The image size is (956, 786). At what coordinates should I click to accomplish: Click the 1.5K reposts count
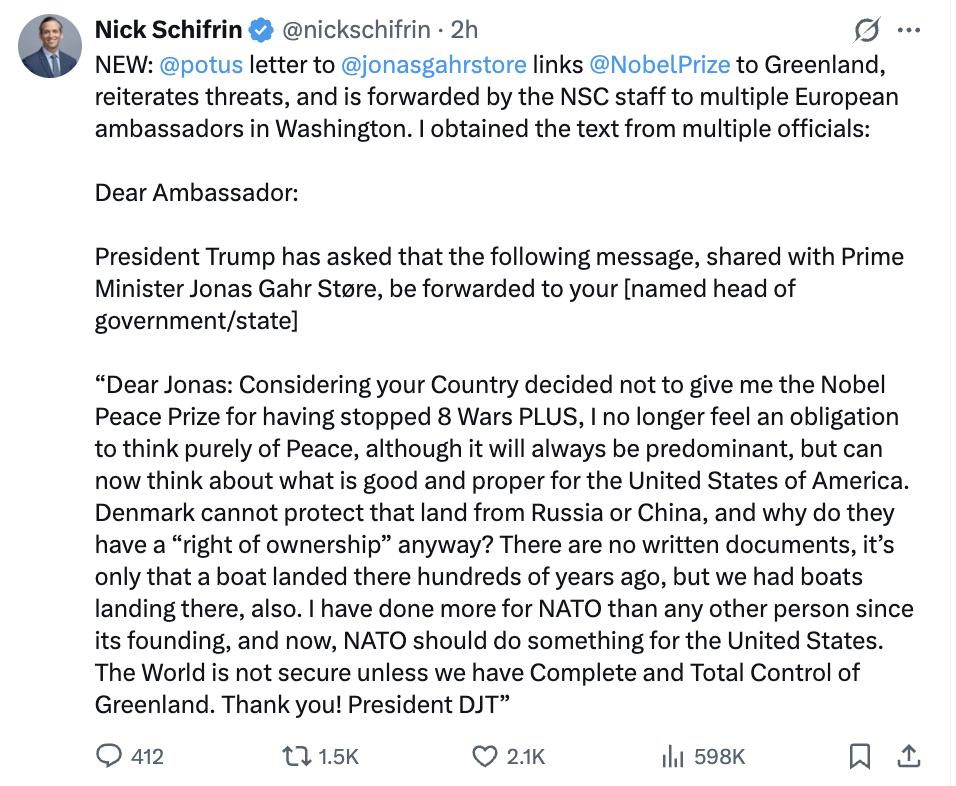(338, 757)
